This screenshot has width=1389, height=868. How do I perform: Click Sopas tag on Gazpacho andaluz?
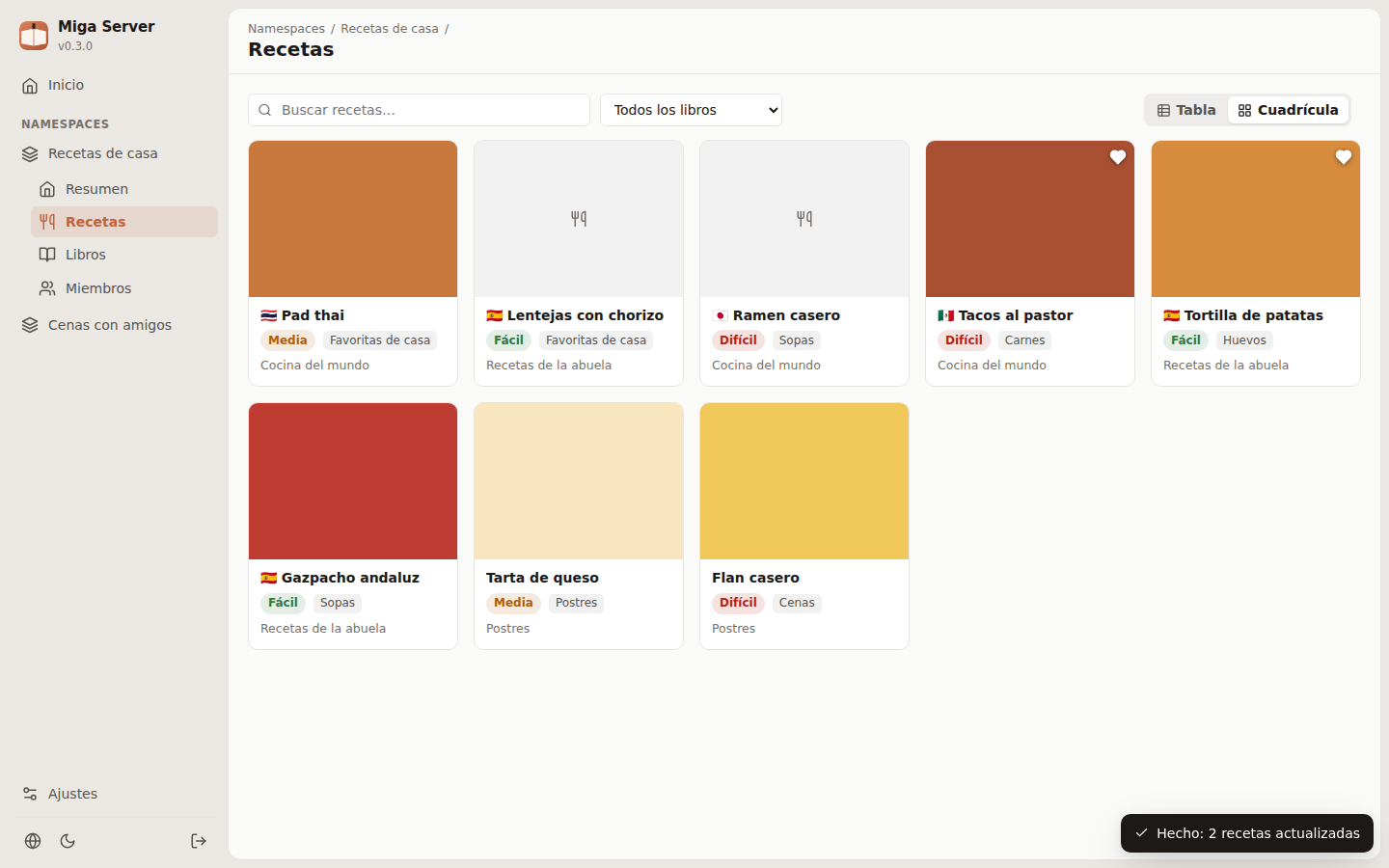338,603
